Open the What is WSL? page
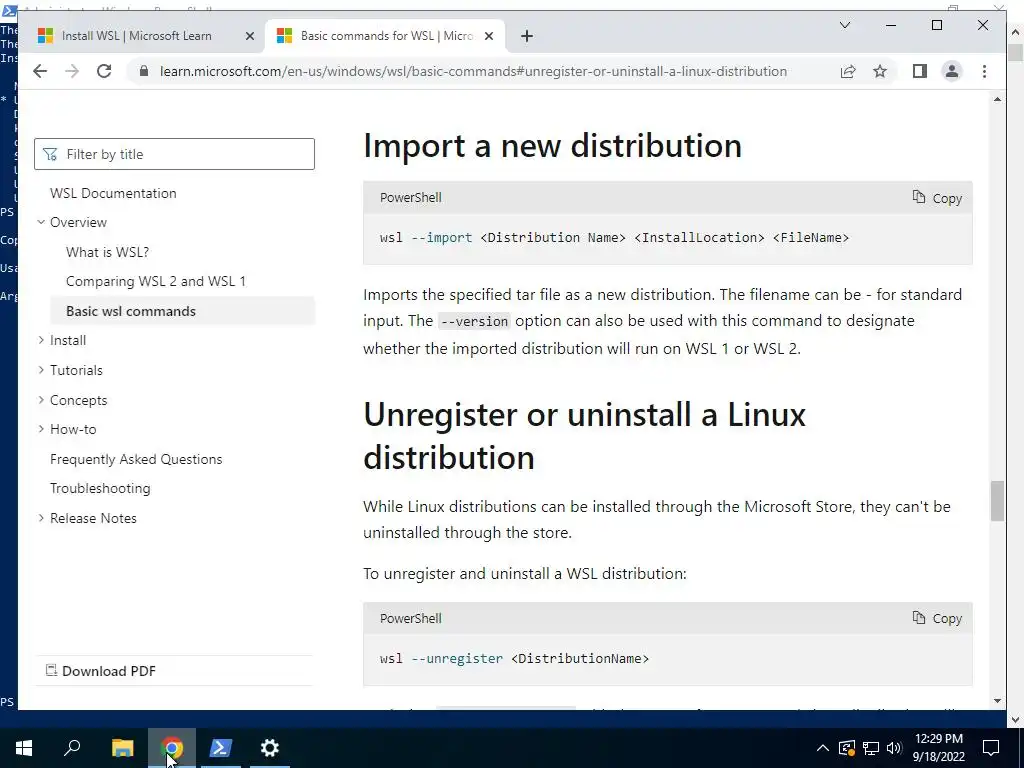Viewport: 1024px width, 768px height. click(x=107, y=252)
